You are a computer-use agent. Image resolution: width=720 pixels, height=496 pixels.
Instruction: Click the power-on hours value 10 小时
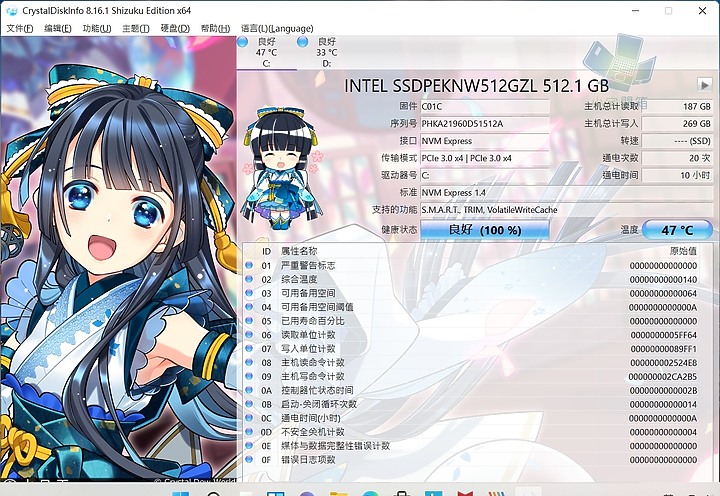(x=677, y=175)
